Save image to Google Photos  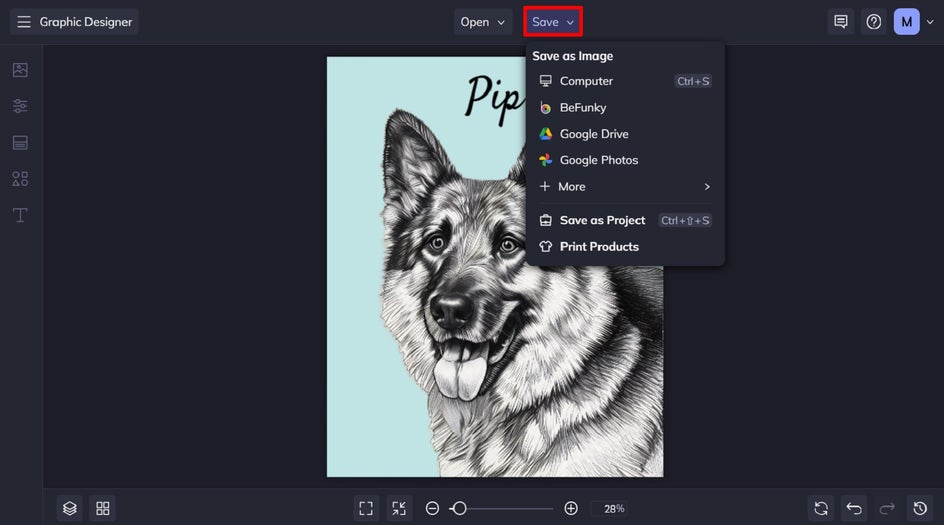point(625,160)
